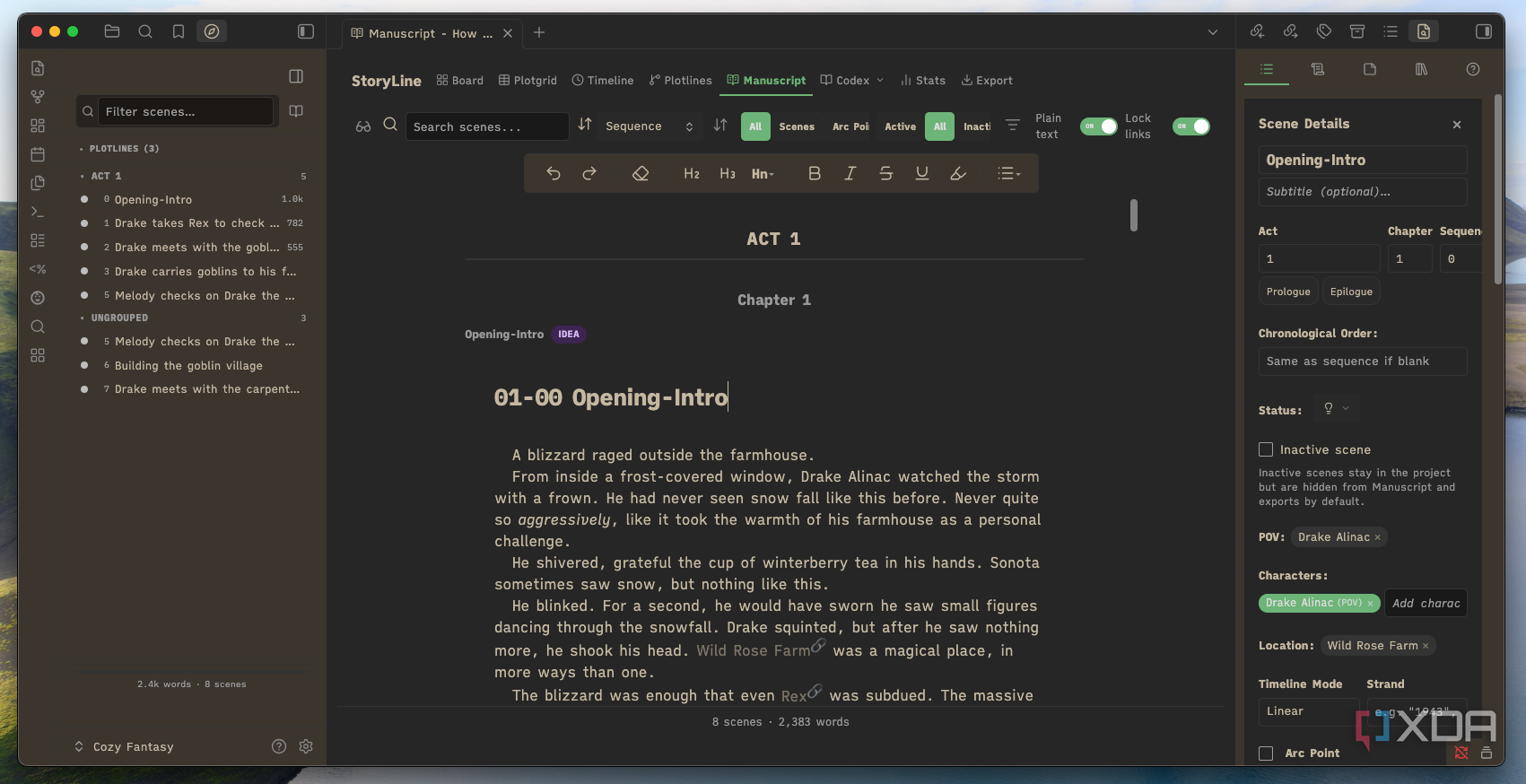The image size is (1526, 784).
Task: Click the Epilogue button
Action: click(1351, 292)
